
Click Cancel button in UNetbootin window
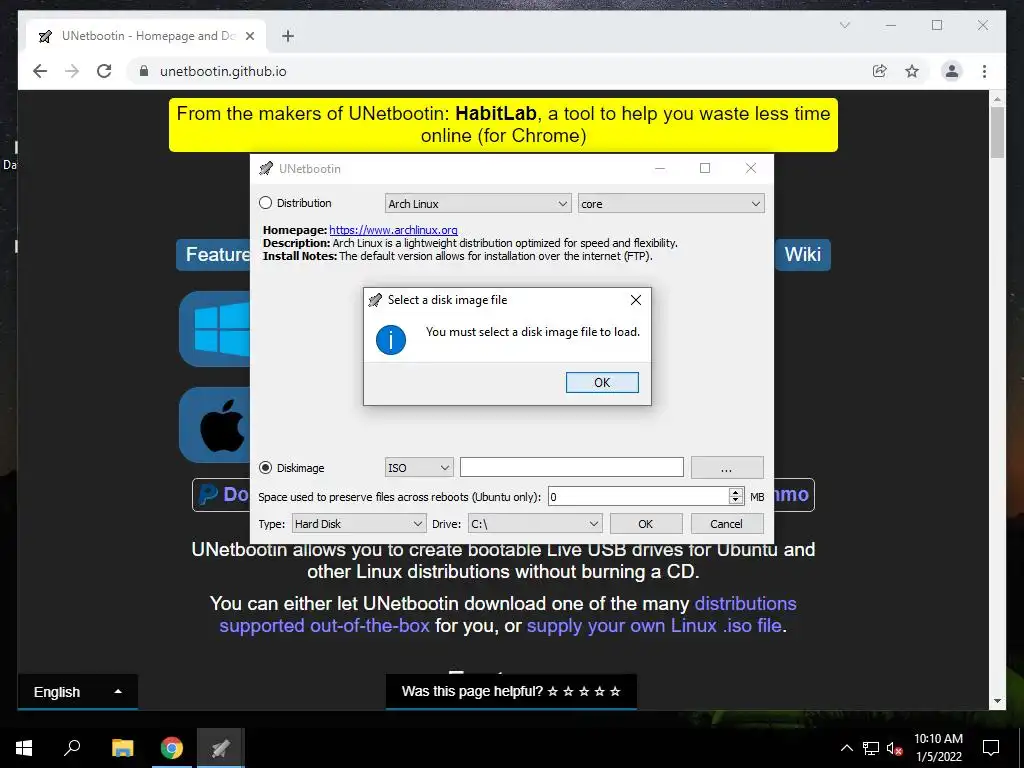point(726,524)
